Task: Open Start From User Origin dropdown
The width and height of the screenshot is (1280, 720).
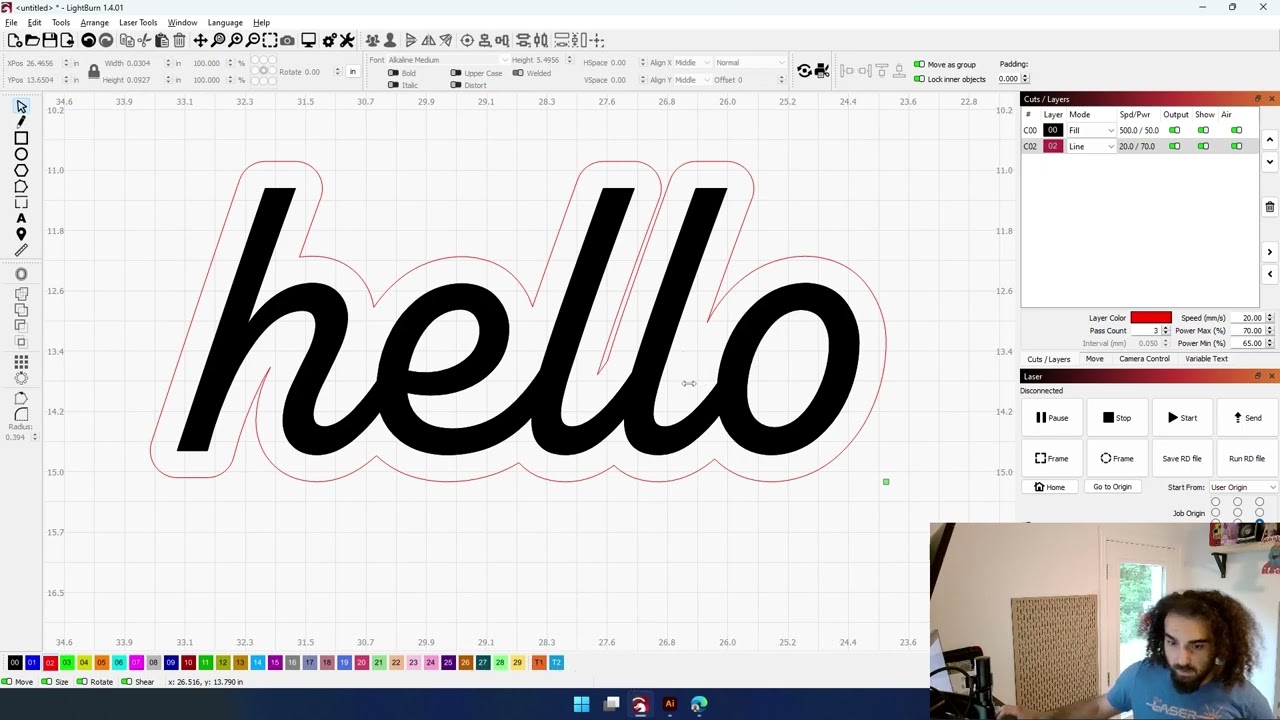Action: pyautogui.click(x=1242, y=487)
